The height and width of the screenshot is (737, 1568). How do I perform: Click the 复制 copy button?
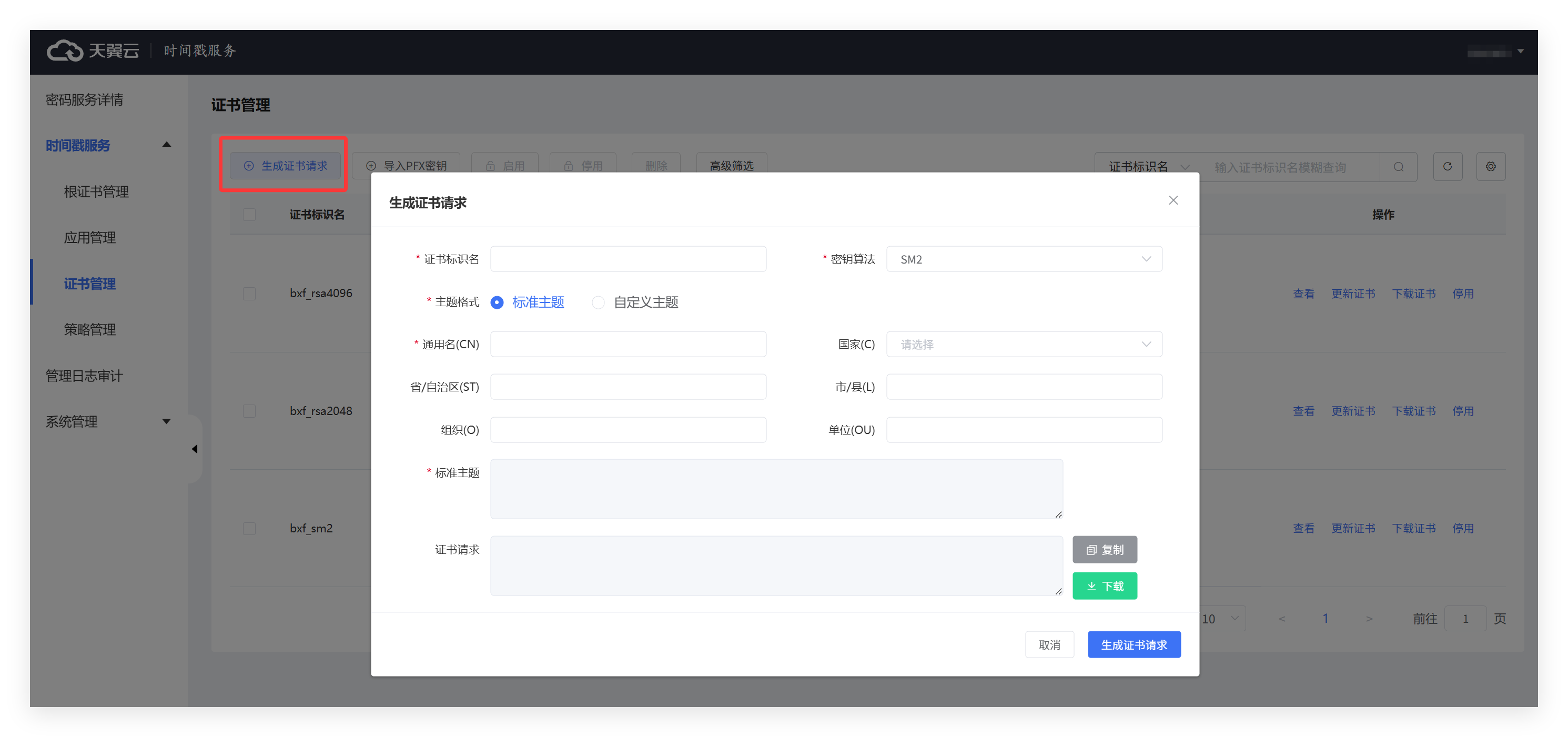click(x=1104, y=550)
